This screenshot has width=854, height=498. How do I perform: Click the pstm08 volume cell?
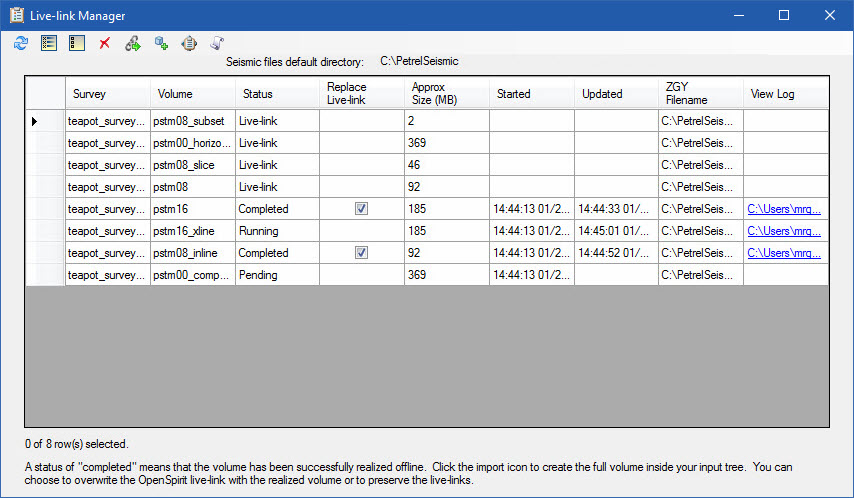tap(193, 187)
